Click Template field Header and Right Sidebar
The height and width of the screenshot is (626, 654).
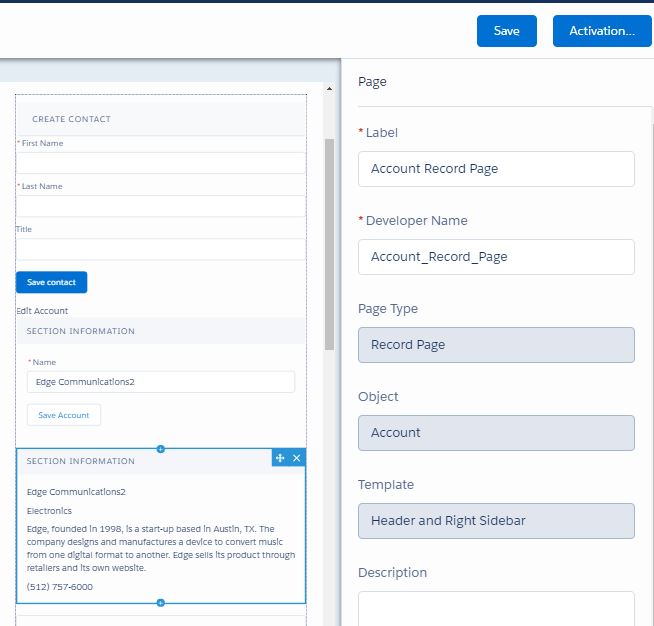click(x=496, y=521)
